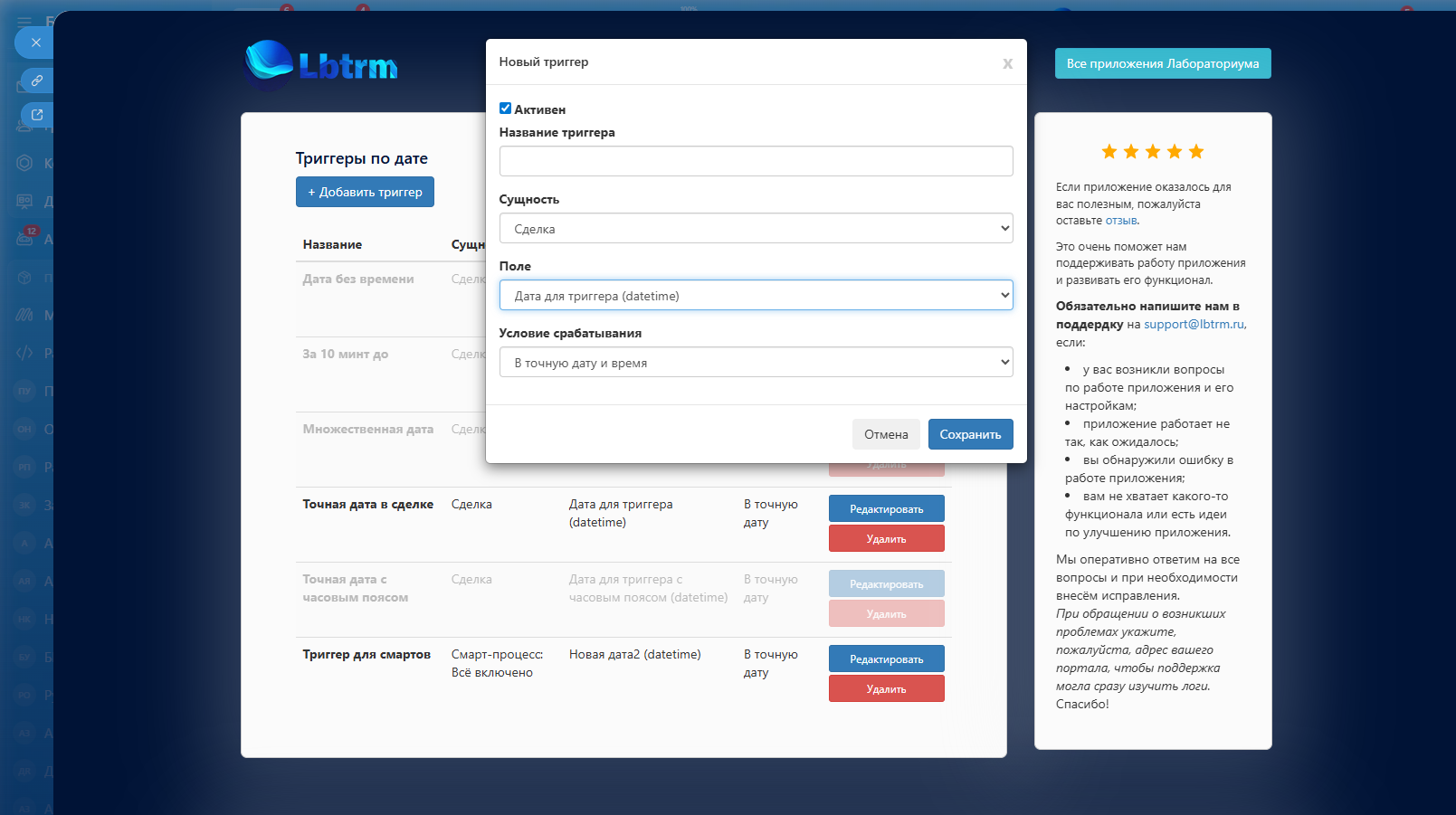Image resolution: width=1456 pixels, height=815 pixels.
Task: Click the Lbtrm logo
Action: coord(321,65)
